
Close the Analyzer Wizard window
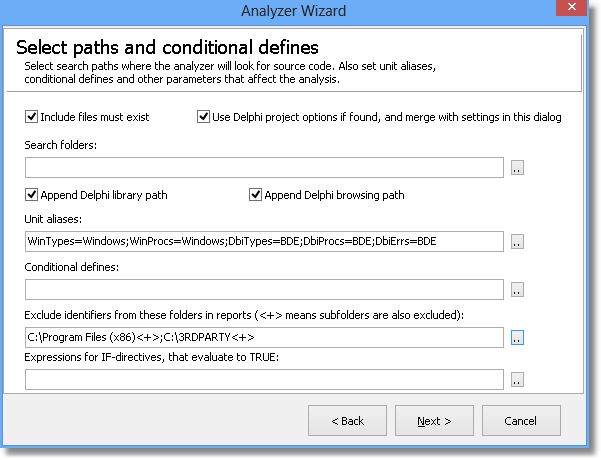(x=571, y=7)
